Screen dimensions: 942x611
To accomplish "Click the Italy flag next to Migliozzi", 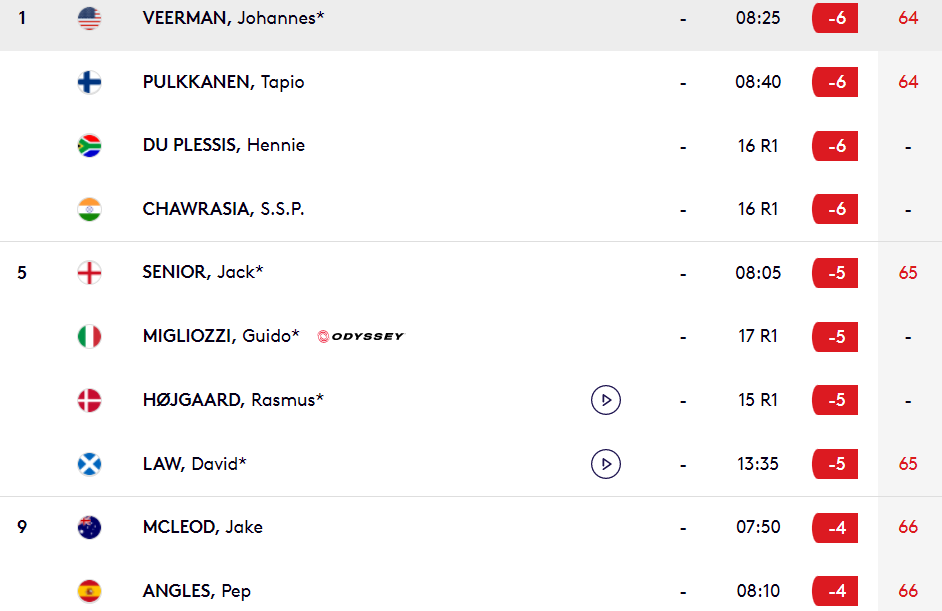I will [90, 336].
